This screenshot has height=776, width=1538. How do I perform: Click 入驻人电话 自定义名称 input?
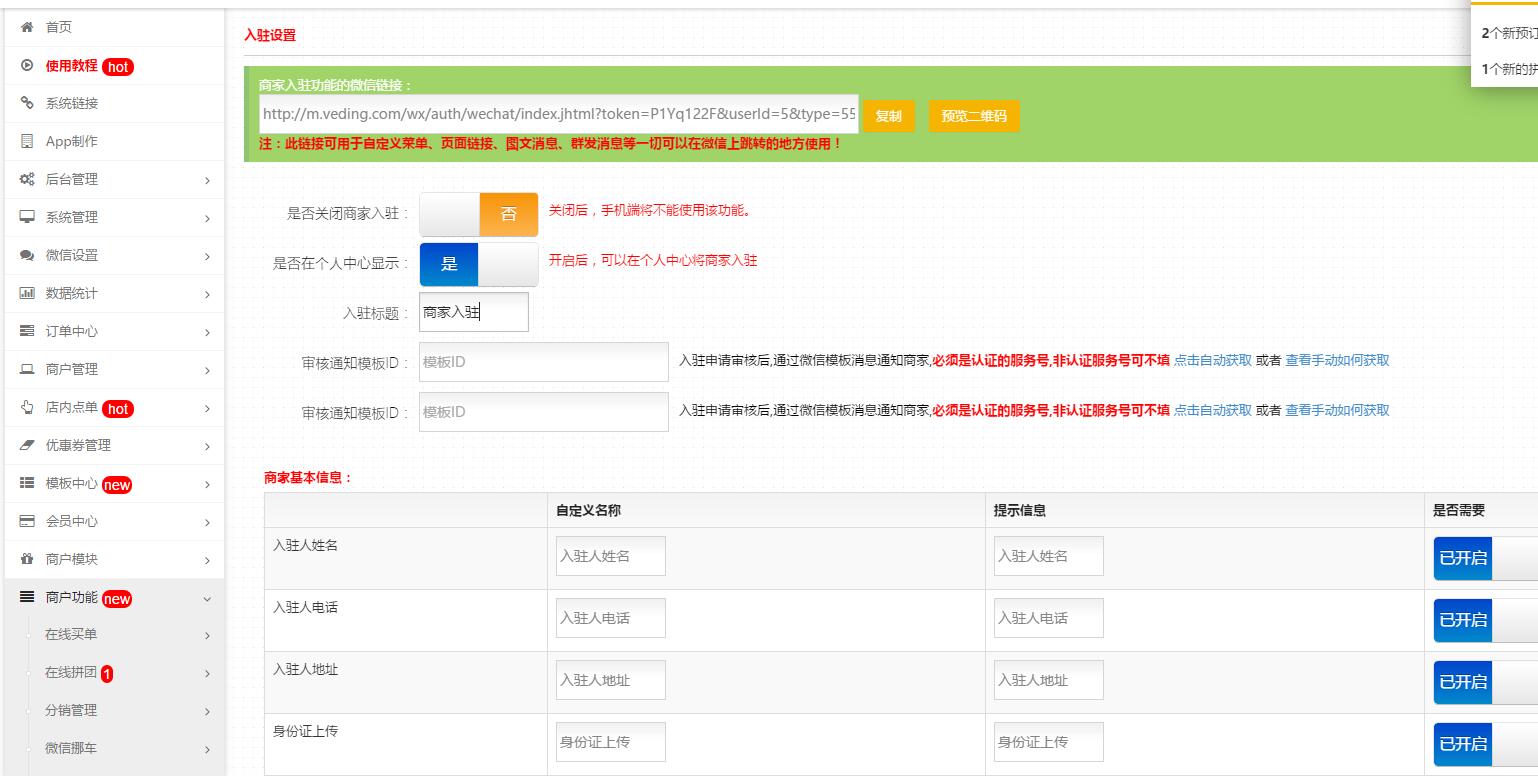point(611,618)
